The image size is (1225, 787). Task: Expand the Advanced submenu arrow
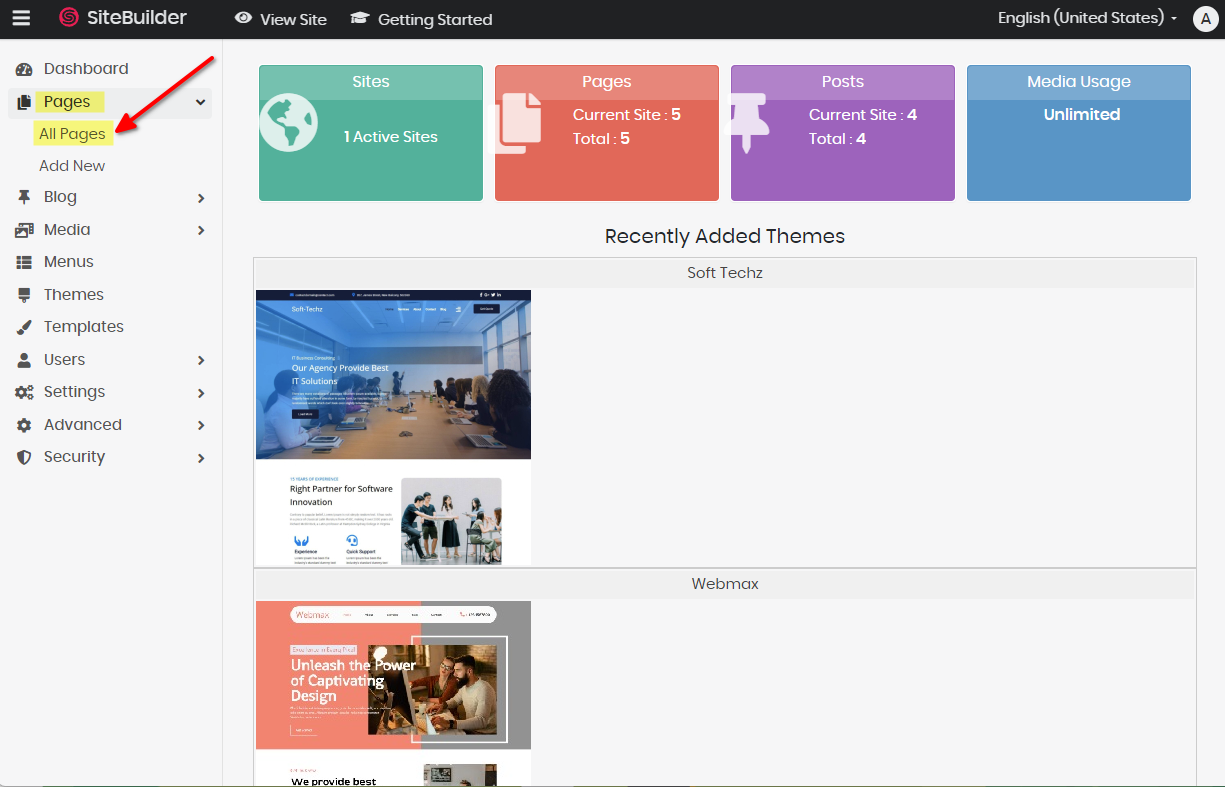click(x=201, y=425)
